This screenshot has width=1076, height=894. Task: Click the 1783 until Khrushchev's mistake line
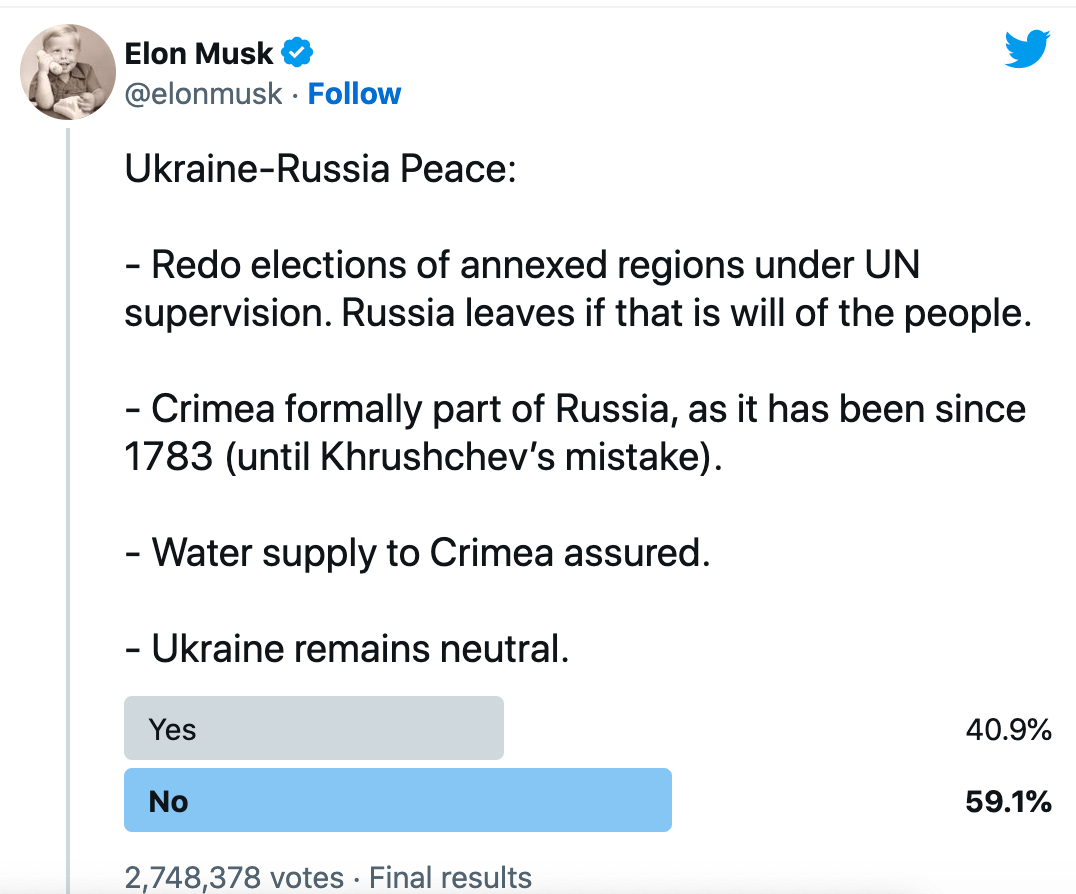pyautogui.click(x=423, y=456)
